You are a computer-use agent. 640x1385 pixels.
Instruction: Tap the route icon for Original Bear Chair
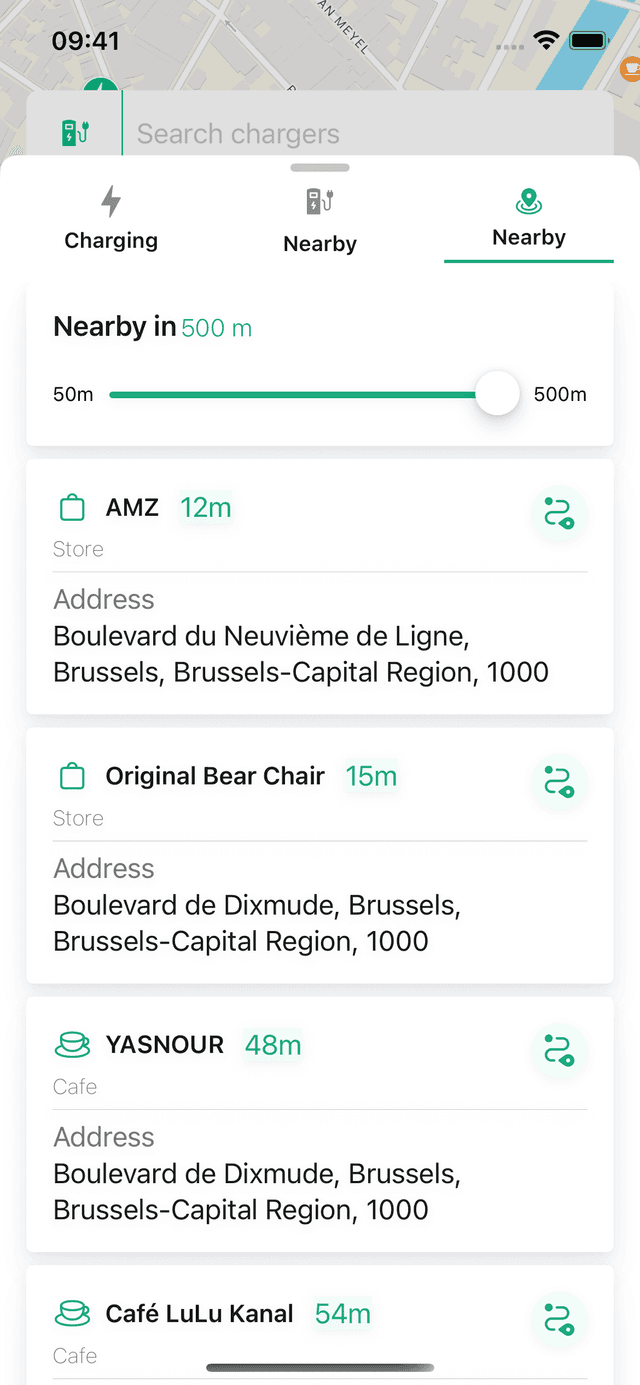[558, 782]
